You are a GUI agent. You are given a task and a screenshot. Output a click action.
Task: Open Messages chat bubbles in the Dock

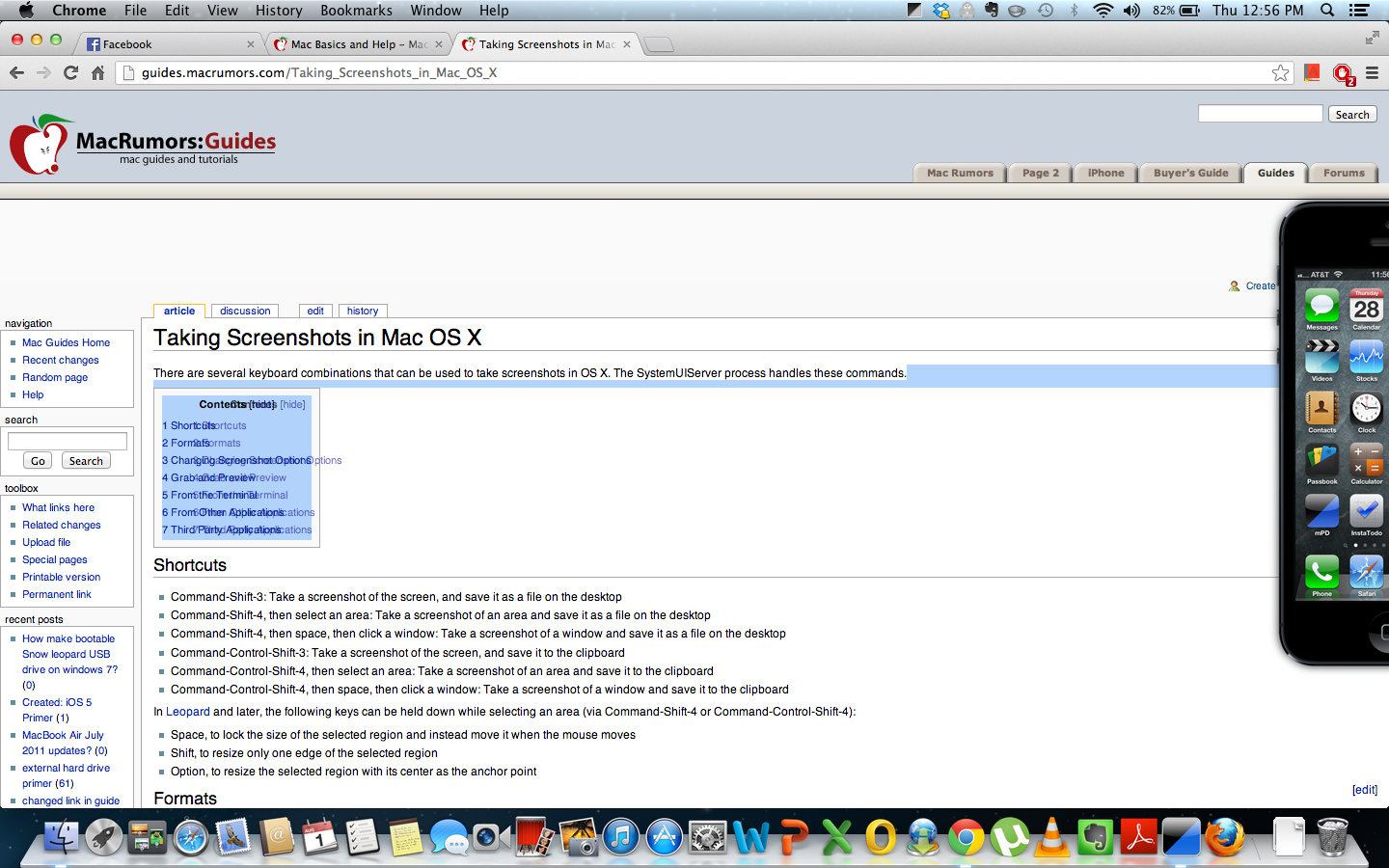point(449,836)
